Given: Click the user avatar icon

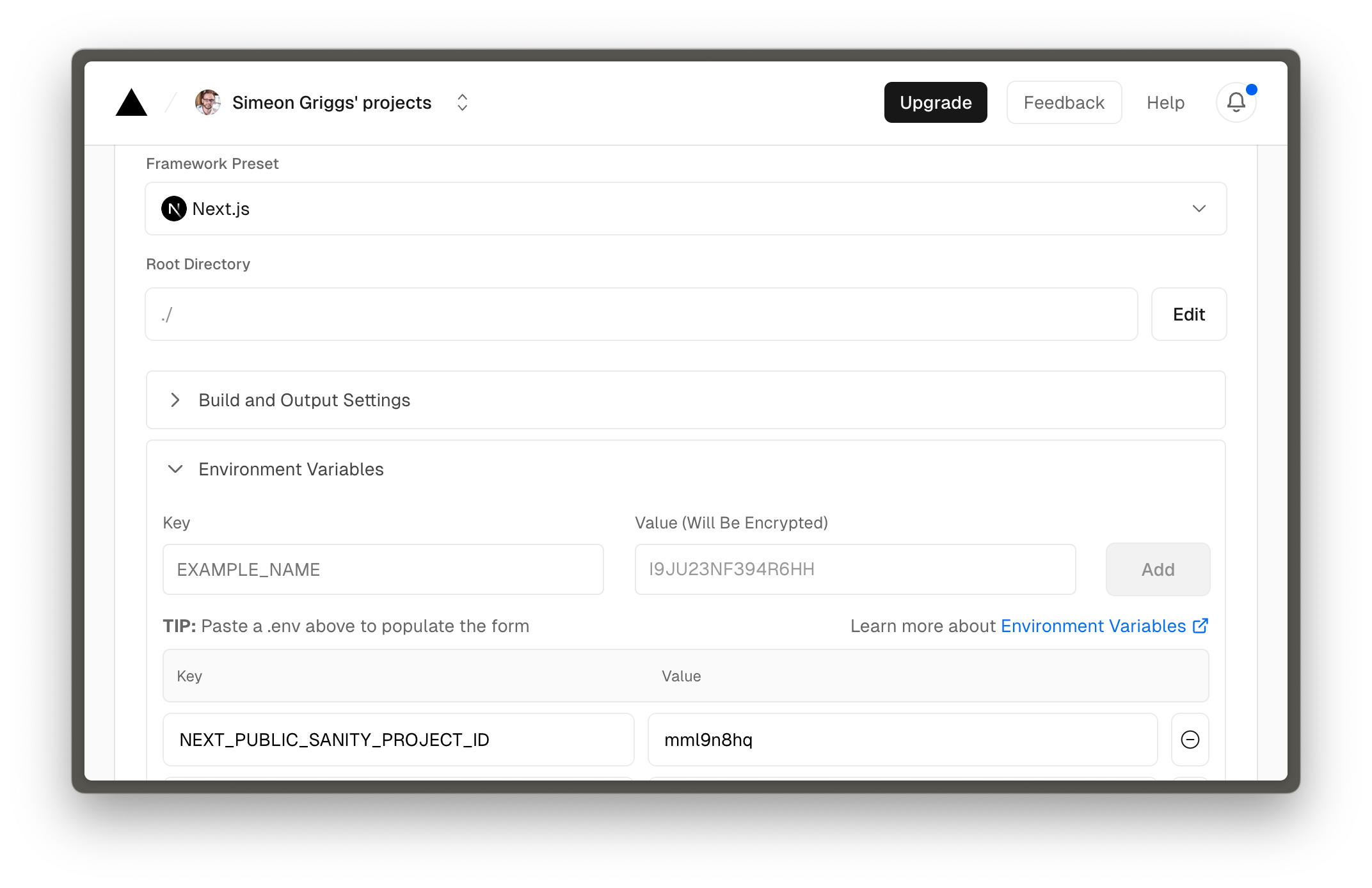Looking at the screenshot, I should tap(207, 103).
